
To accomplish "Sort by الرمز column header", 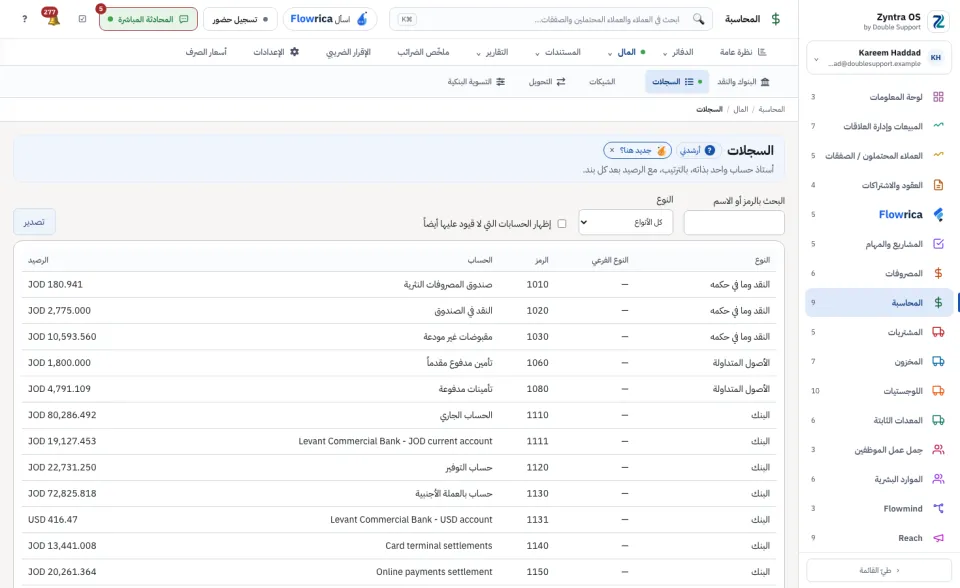I will (542, 260).
